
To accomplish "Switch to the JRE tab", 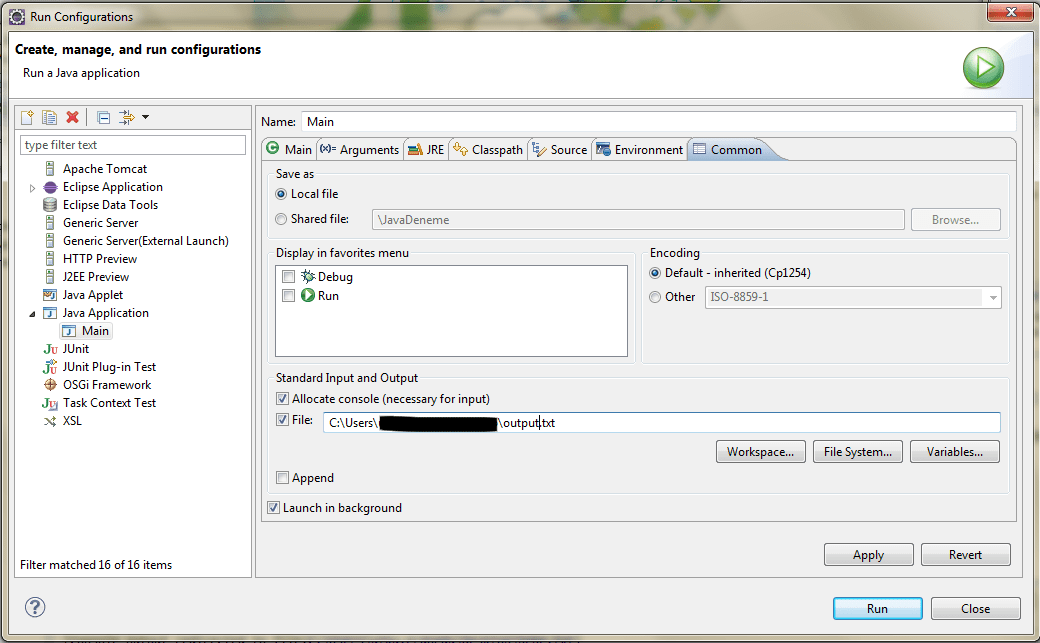I will (x=426, y=149).
